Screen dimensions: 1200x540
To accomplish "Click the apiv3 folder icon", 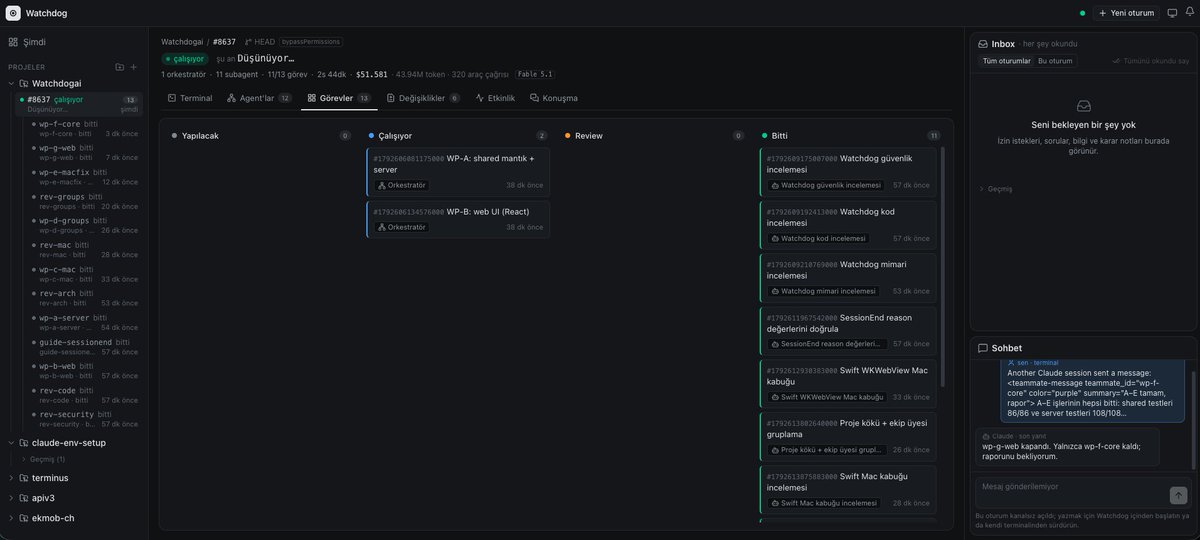I will click(x=24, y=498).
